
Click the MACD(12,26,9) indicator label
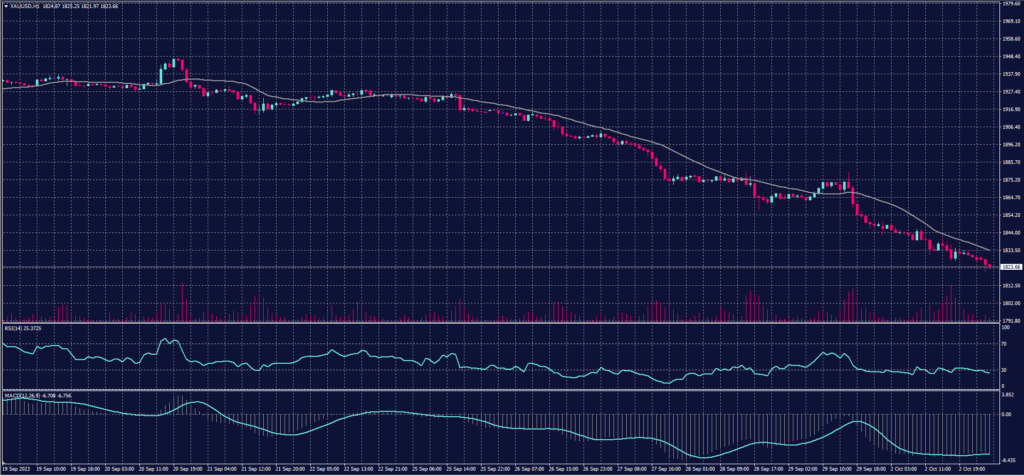(18, 395)
